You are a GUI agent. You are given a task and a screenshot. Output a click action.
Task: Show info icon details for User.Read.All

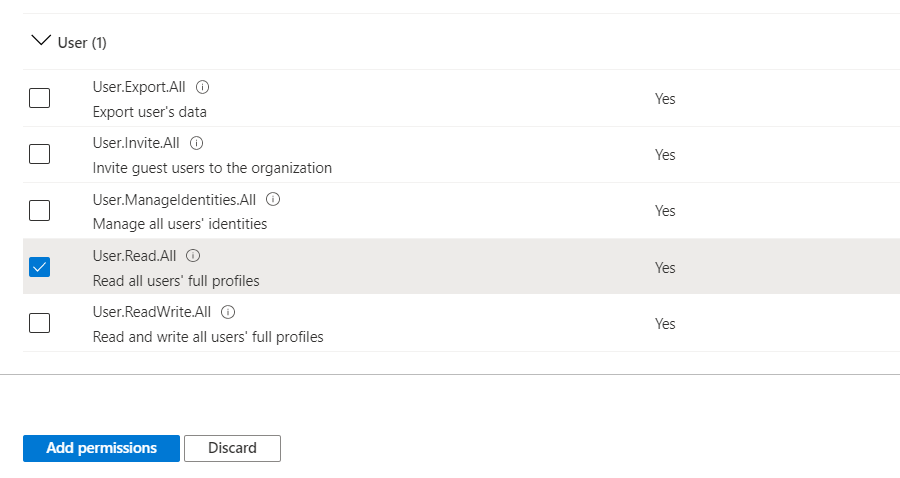(x=193, y=256)
